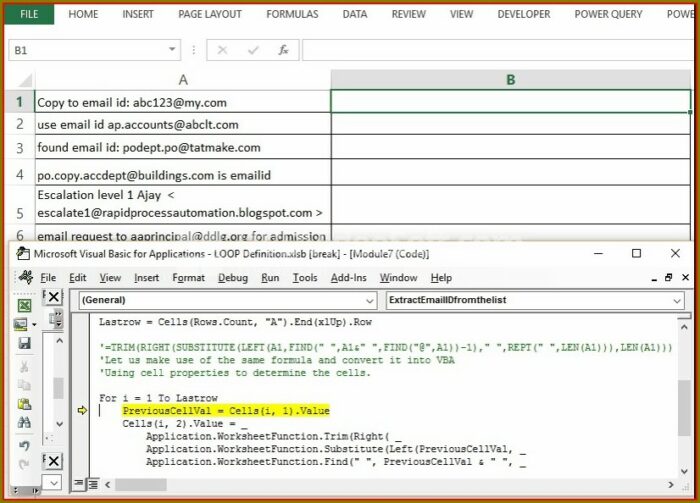Viewport: 700px width, 503px height.
Task: Open the POWER QUERY tab
Action: pos(608,14)
